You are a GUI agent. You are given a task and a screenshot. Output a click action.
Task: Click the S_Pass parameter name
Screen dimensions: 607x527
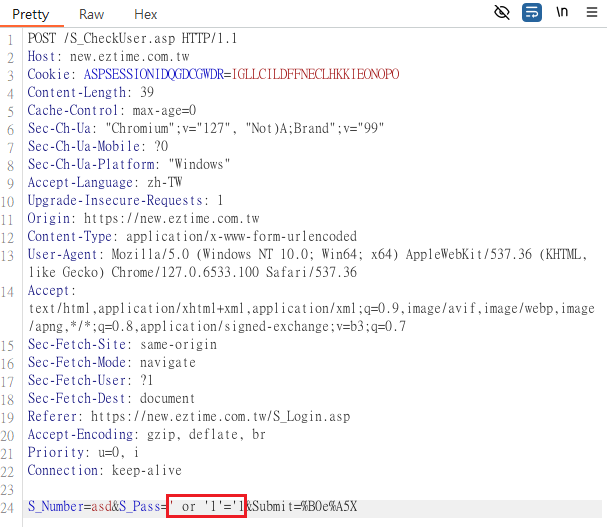[x=140, y=506]
